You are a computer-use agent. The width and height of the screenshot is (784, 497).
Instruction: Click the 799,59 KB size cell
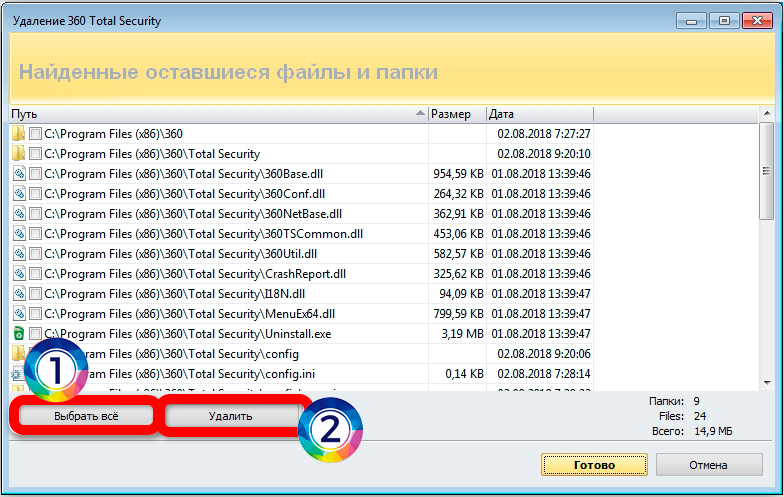click(458, 314)
